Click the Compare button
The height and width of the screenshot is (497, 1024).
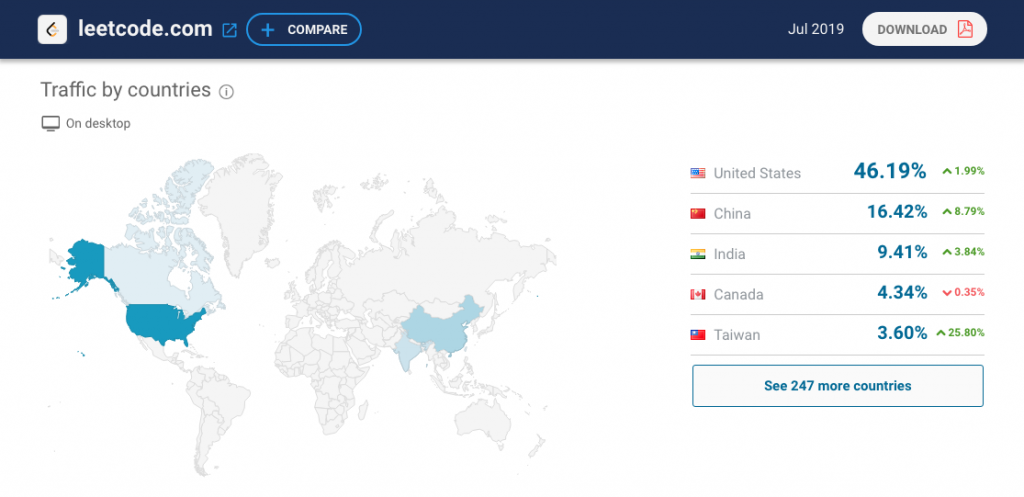coord(304,29)
